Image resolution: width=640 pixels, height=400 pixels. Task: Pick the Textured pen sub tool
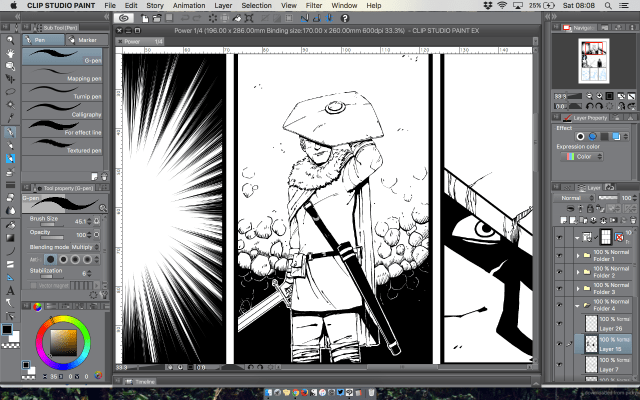pos(62,150)
